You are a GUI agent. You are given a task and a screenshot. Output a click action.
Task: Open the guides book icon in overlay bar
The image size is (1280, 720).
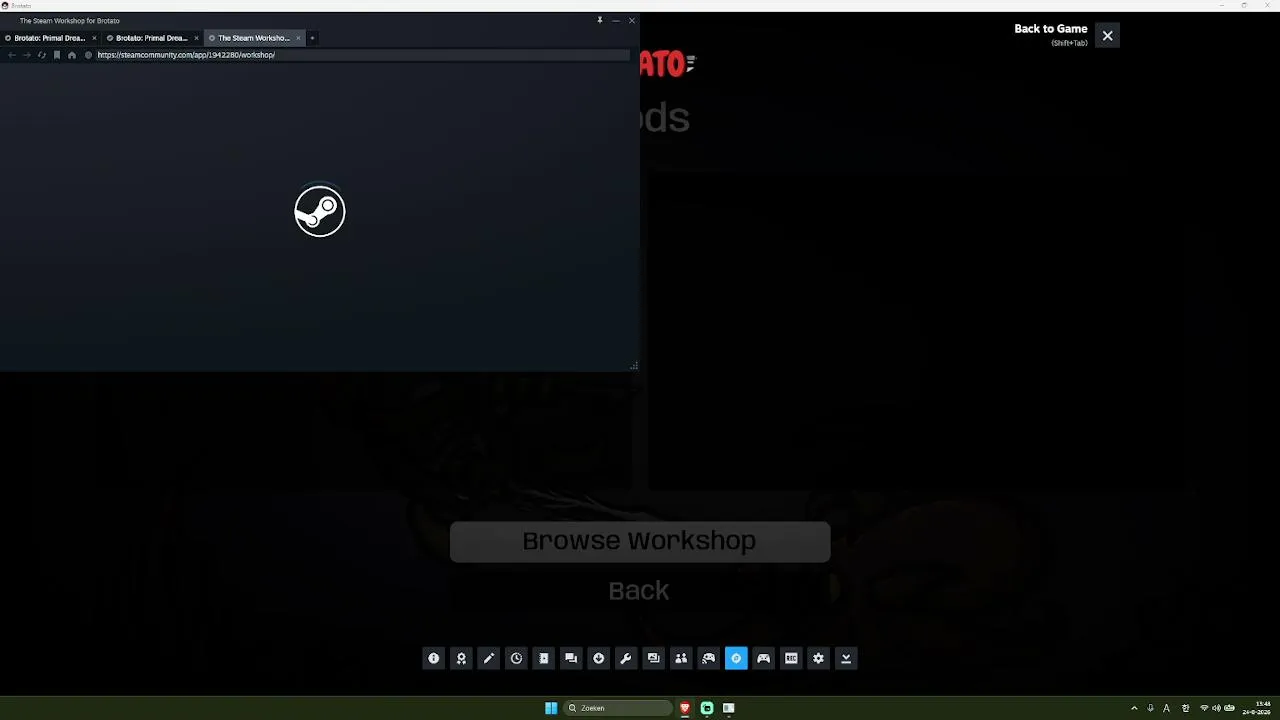pos(543,658)
